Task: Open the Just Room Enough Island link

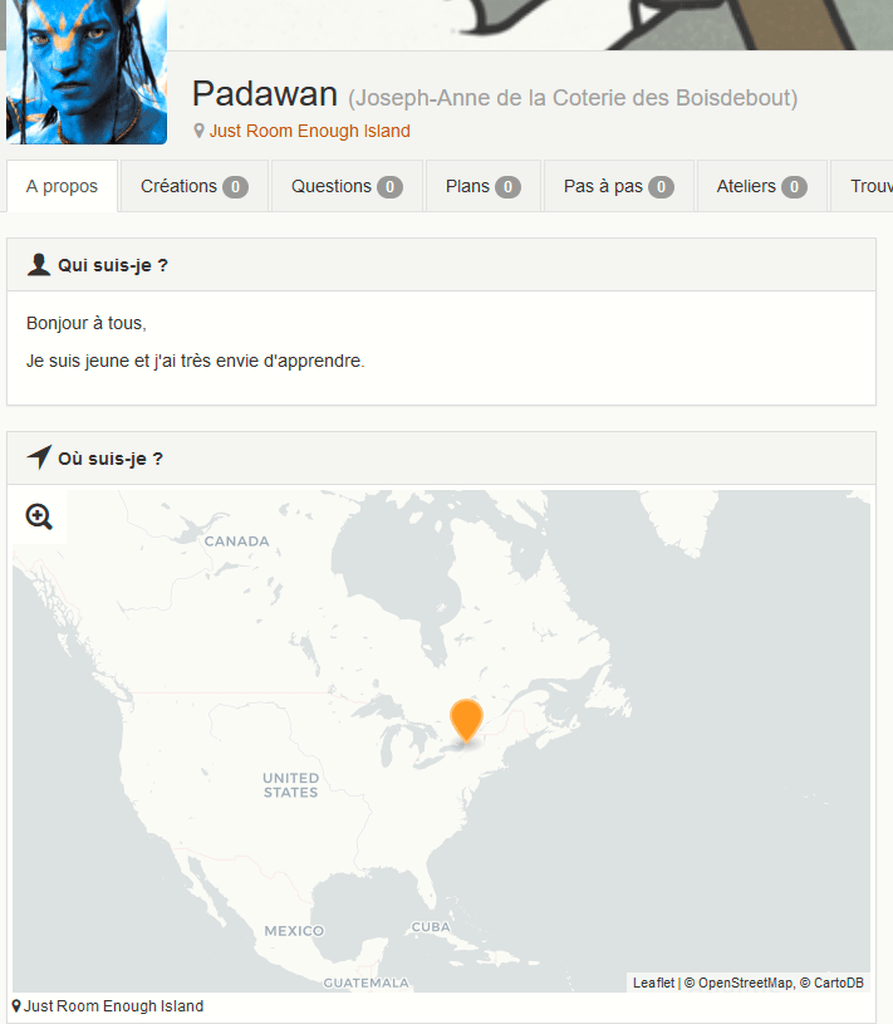Action: (310, 131)
